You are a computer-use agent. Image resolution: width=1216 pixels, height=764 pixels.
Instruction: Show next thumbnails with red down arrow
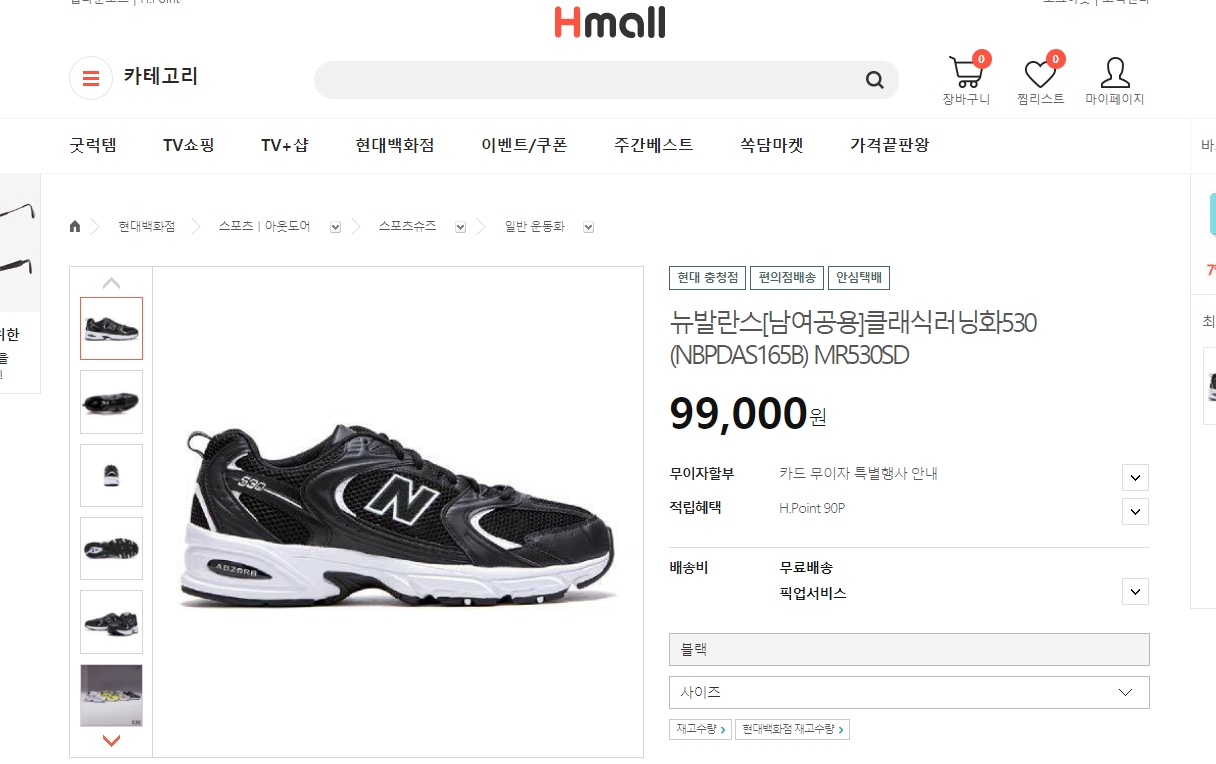click(x=111, y=741)
